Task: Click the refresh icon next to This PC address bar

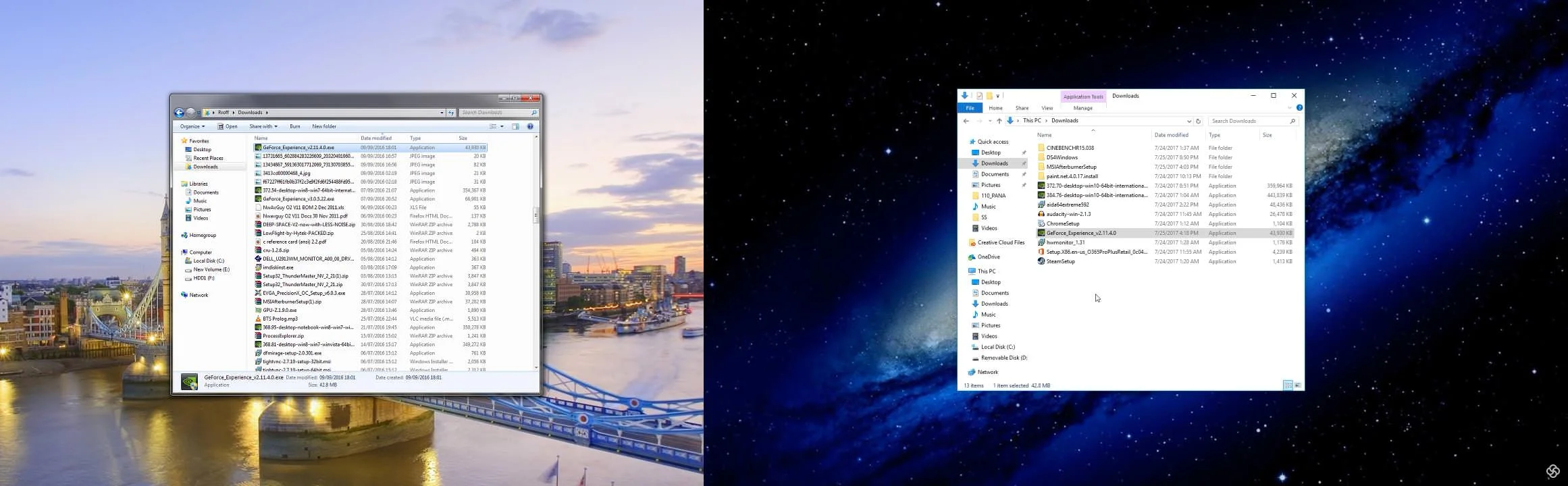Action: coord(1199,121)
